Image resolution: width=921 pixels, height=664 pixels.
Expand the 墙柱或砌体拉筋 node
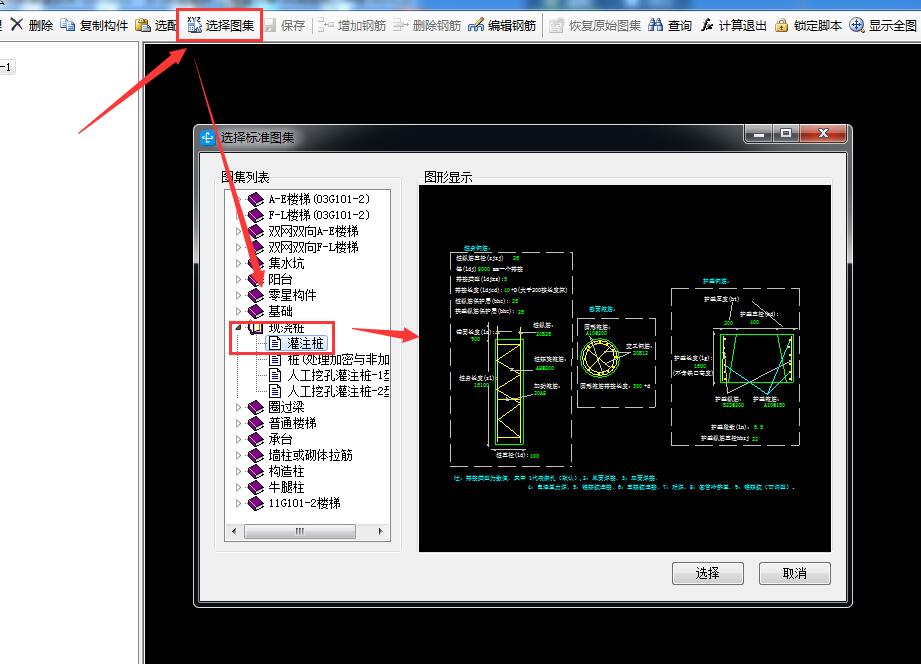point(238,455)
